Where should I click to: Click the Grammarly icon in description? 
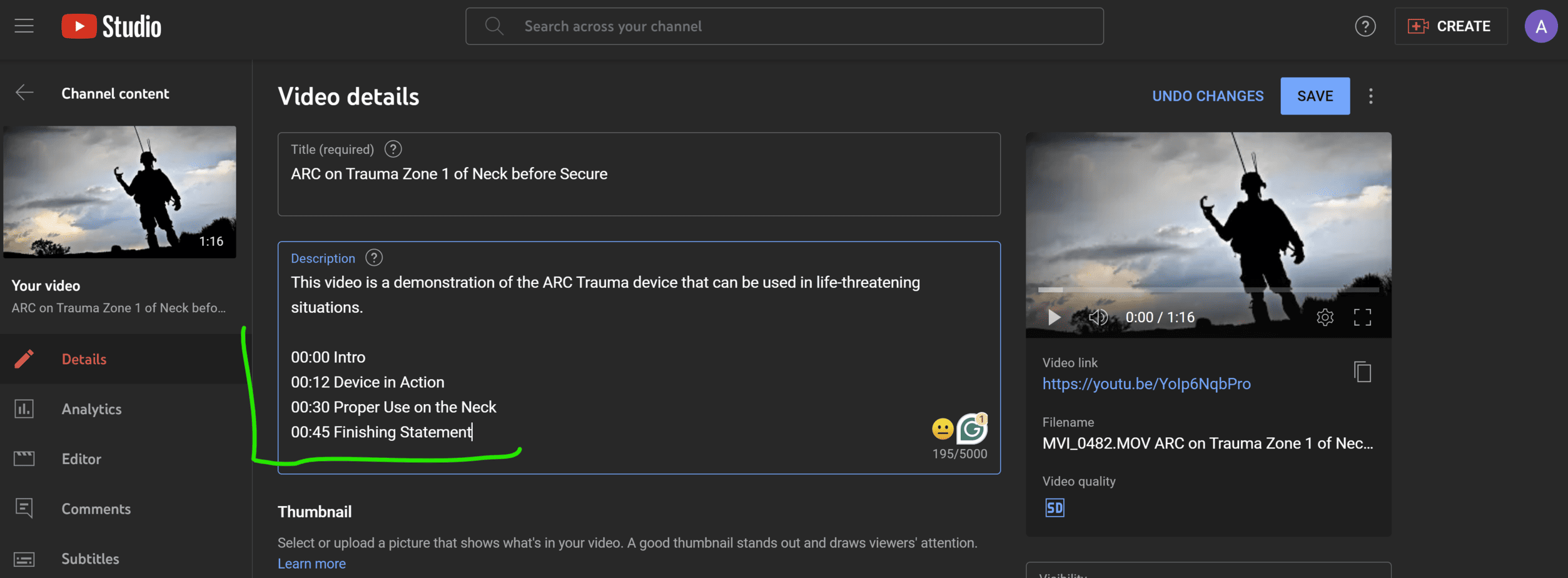point(971,429)
